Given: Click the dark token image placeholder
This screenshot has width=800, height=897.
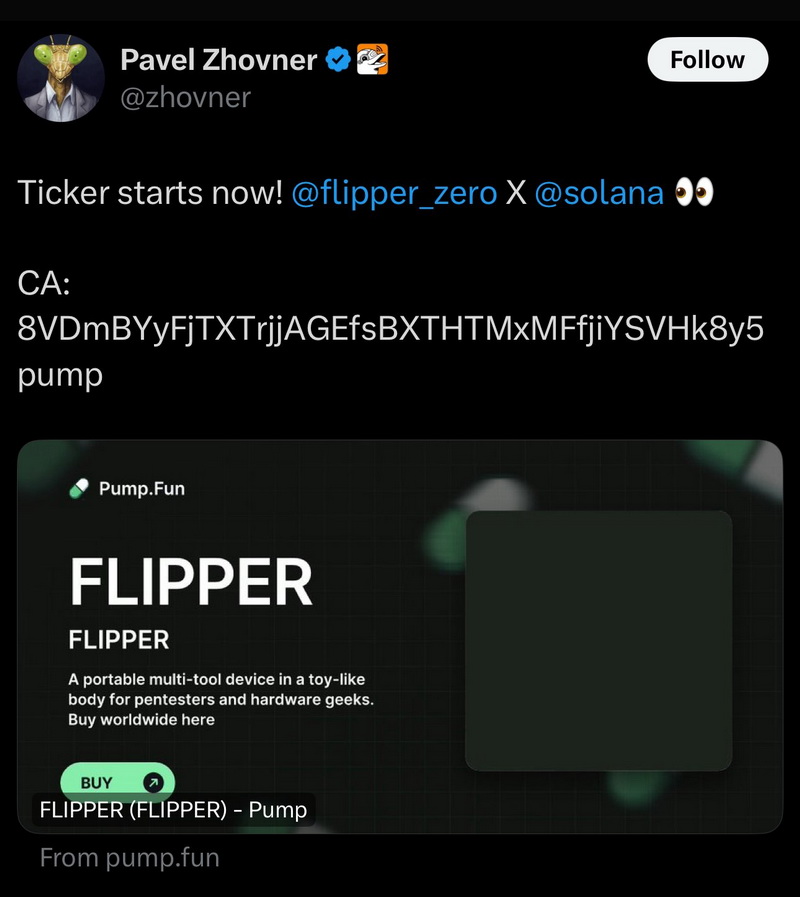Looking at the screenshot, I should click(x=599, y=641).
